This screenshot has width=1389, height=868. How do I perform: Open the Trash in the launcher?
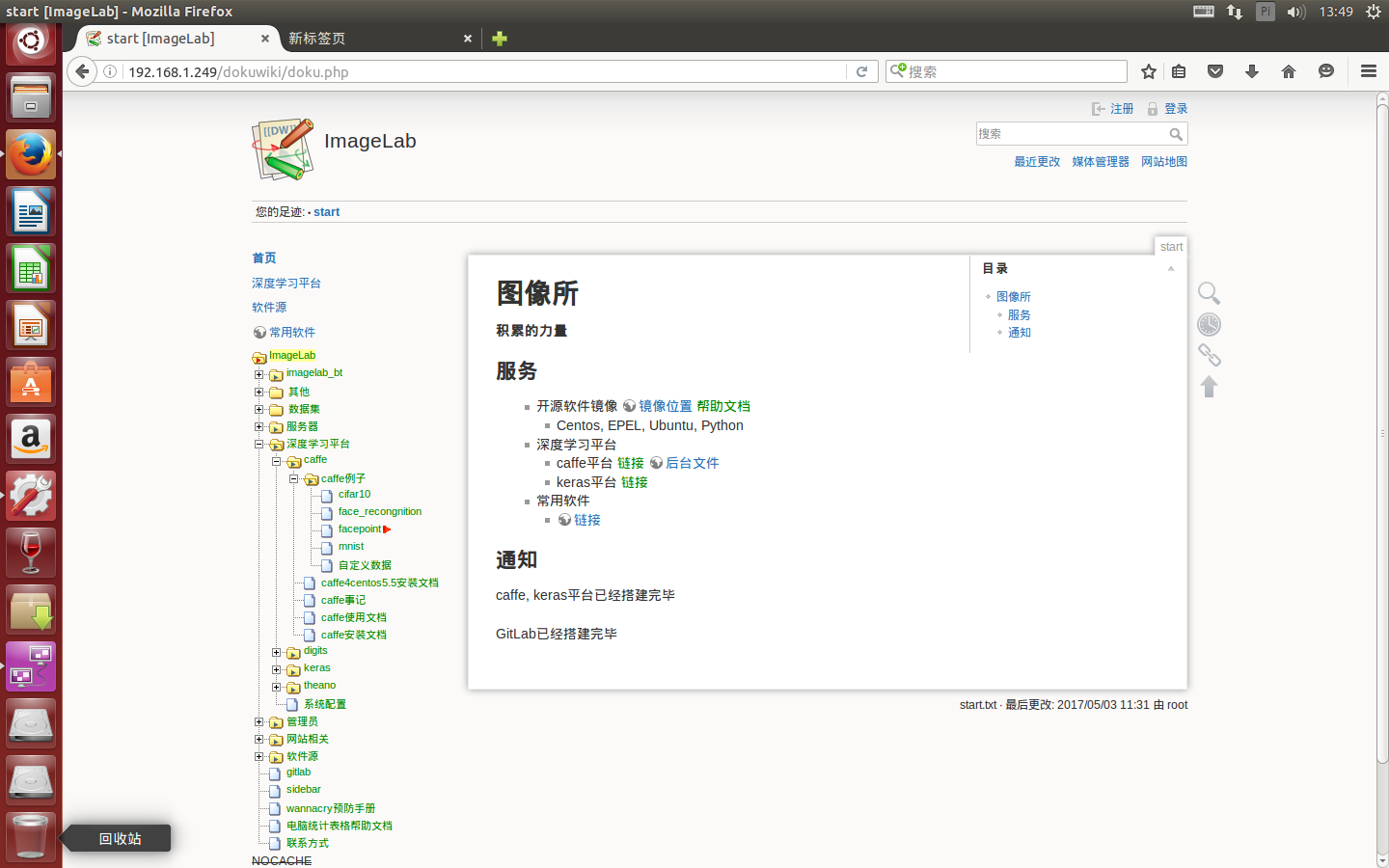pyautogui.click(x=31, y=837)
